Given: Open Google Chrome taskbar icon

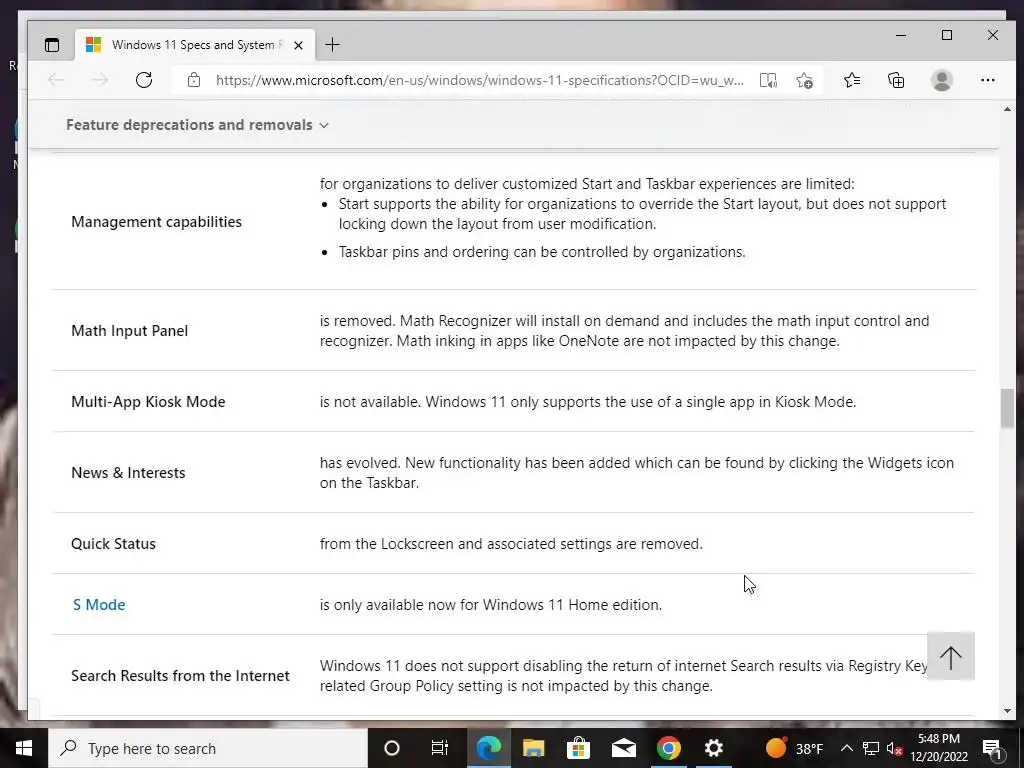Looking at the screenshot, I should click(x=669, y=748).
